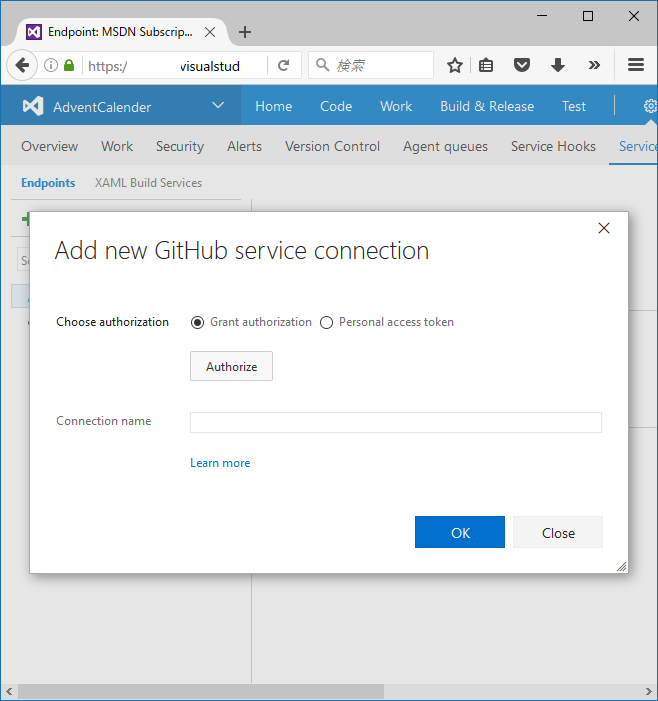Screen dimensions: 658x701
Task: Focus the Connection name input field
Action: (x=396, y=422)
